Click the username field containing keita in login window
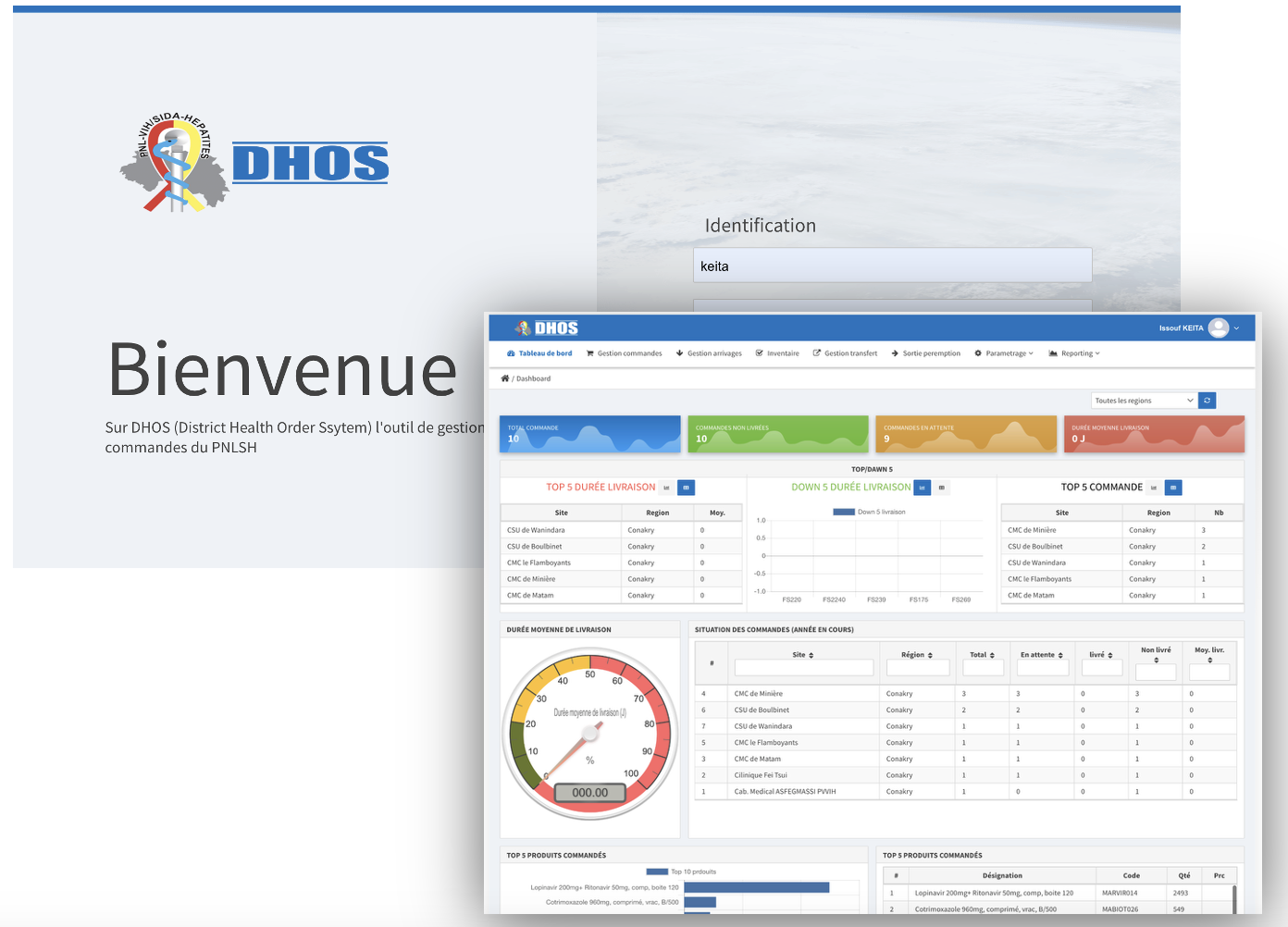 (x=893, y=266)
